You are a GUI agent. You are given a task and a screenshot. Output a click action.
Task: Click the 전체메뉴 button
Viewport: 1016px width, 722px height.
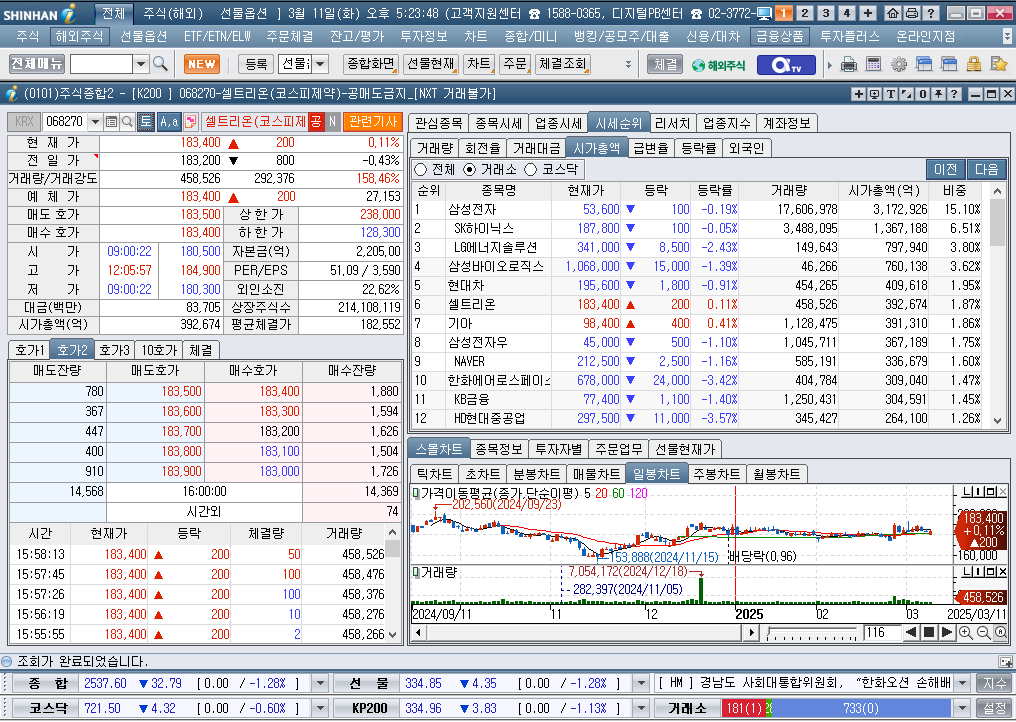point(37,64)
